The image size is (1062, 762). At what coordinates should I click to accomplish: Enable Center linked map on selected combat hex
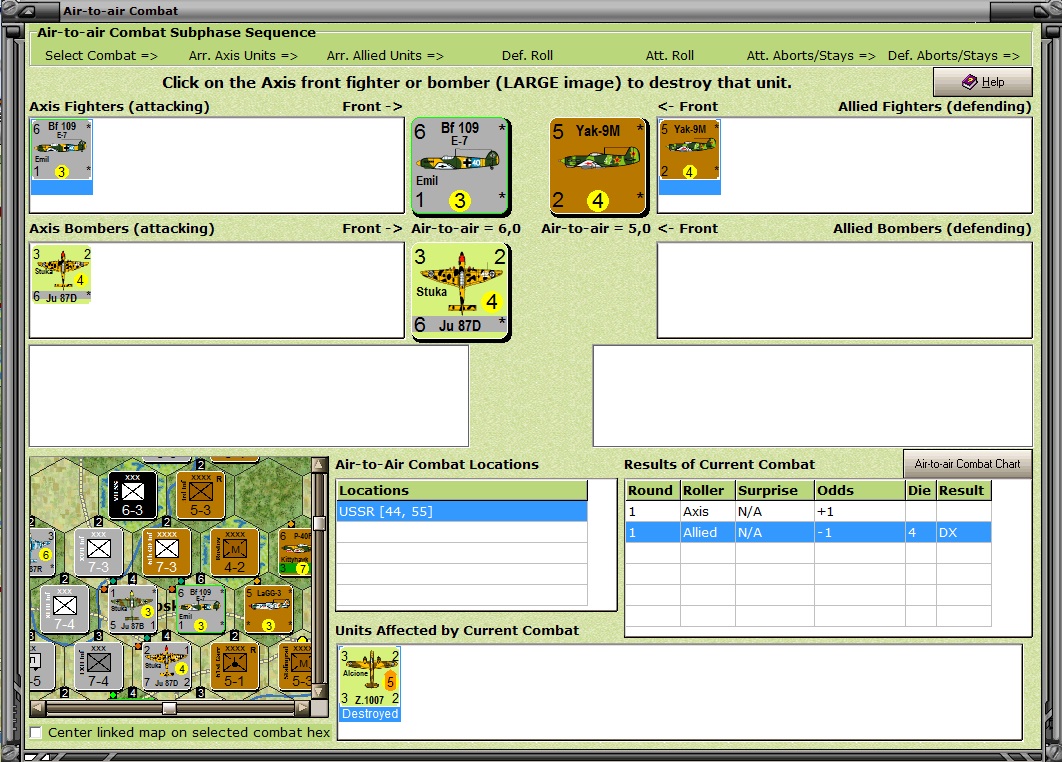tap(36, 733)
